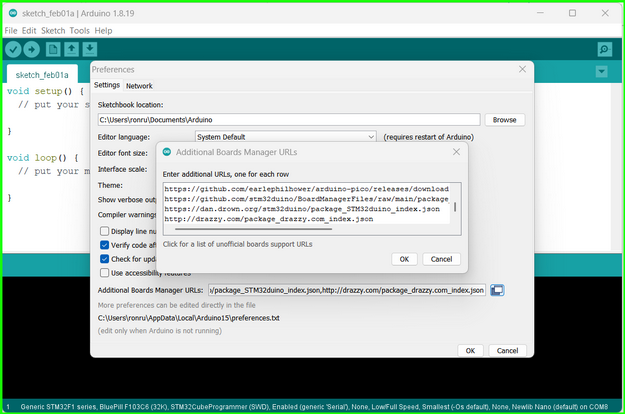Uncheck Verify code after upload
The height and width of the screenshot is (414, 625).
(x=105, y=245)
